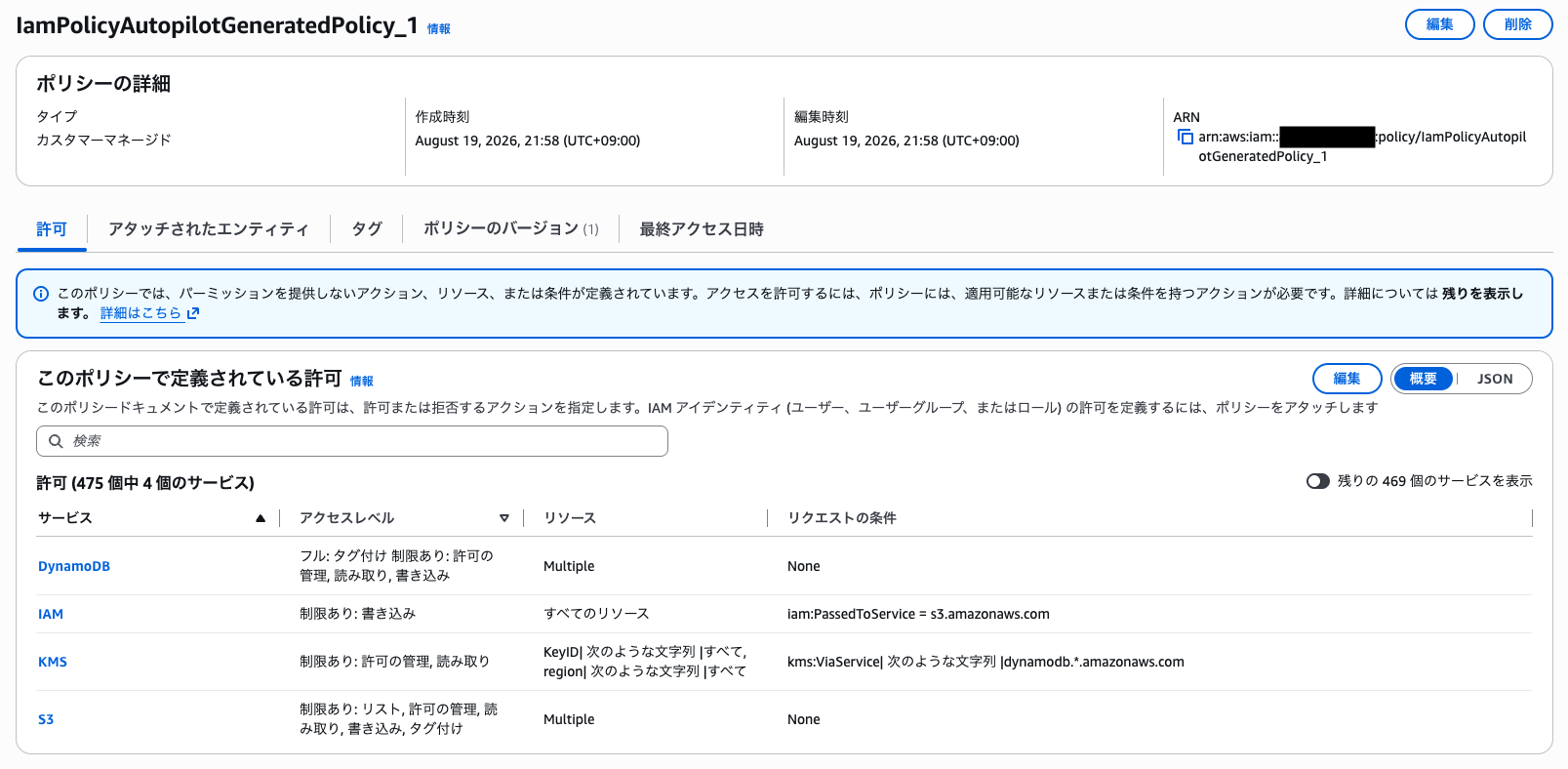Image resolution: width=1568 pixels, height=769 pixels.
Task: Click the DynamoDB access level text
Action: pos(396,566)
